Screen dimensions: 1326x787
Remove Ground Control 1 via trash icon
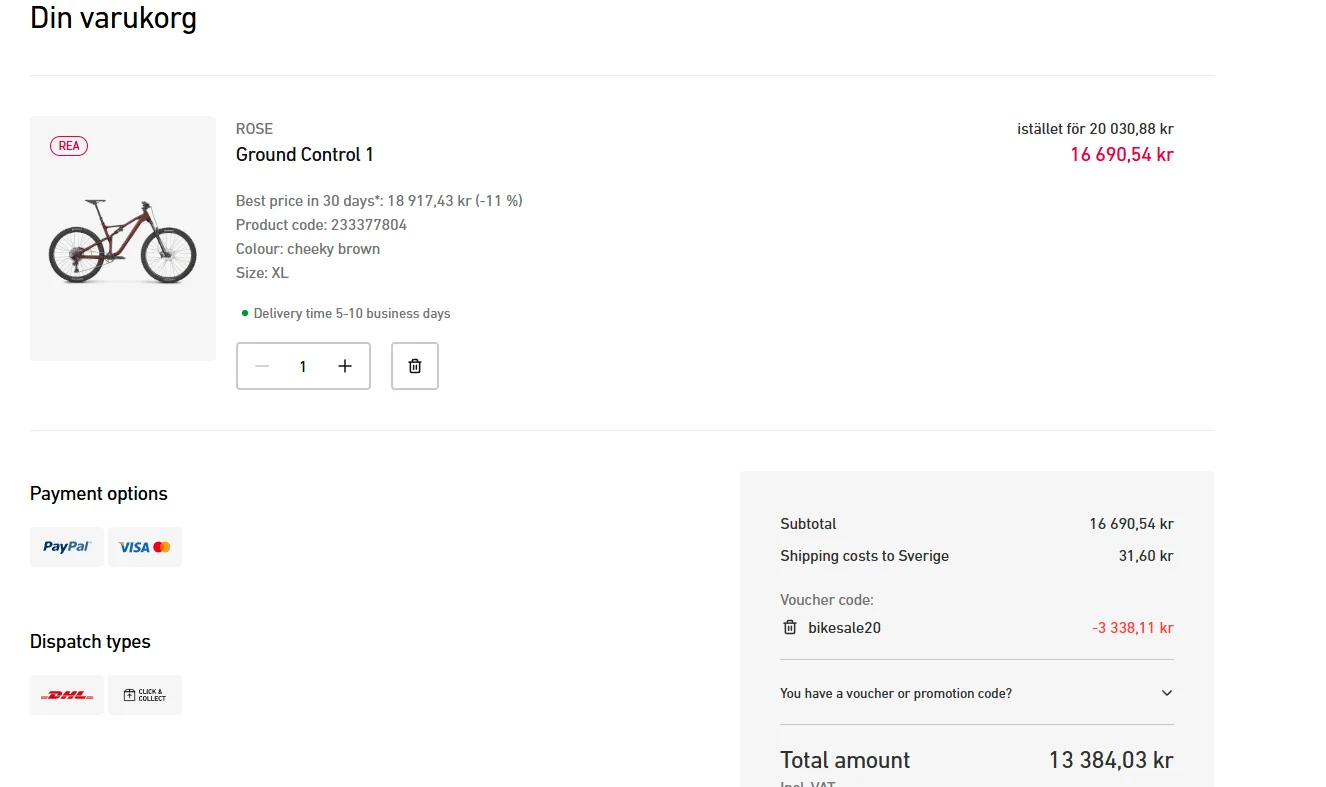coord(415,366)
